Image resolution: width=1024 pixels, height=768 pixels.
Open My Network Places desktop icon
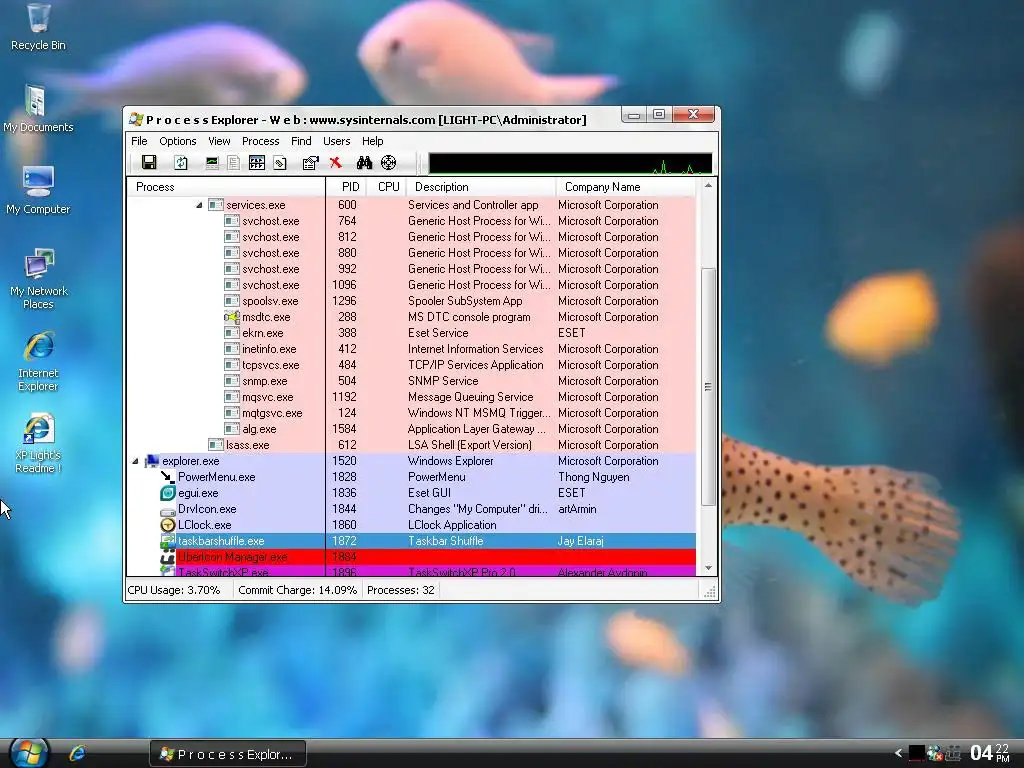click(39, 279)
